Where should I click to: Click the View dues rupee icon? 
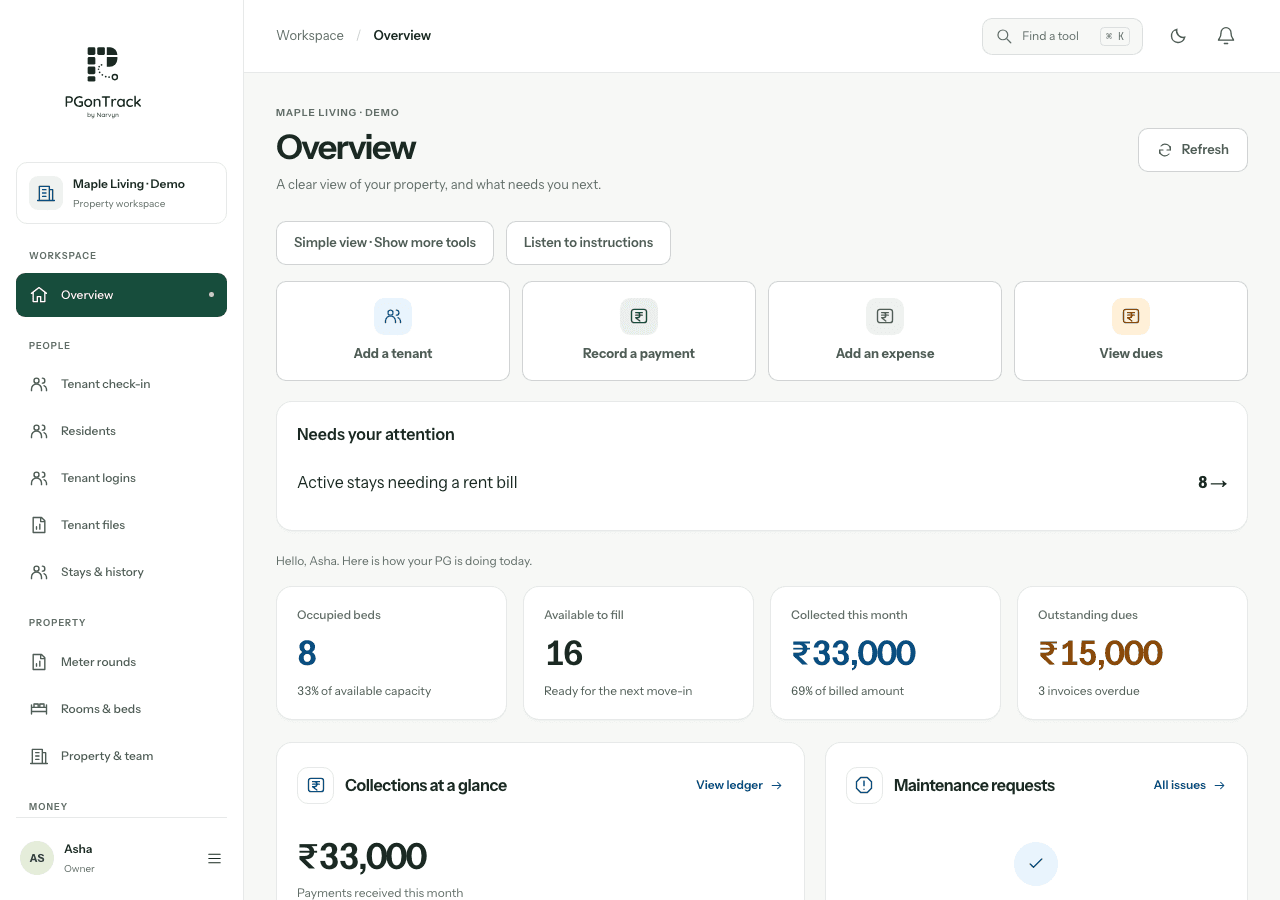1131,316
